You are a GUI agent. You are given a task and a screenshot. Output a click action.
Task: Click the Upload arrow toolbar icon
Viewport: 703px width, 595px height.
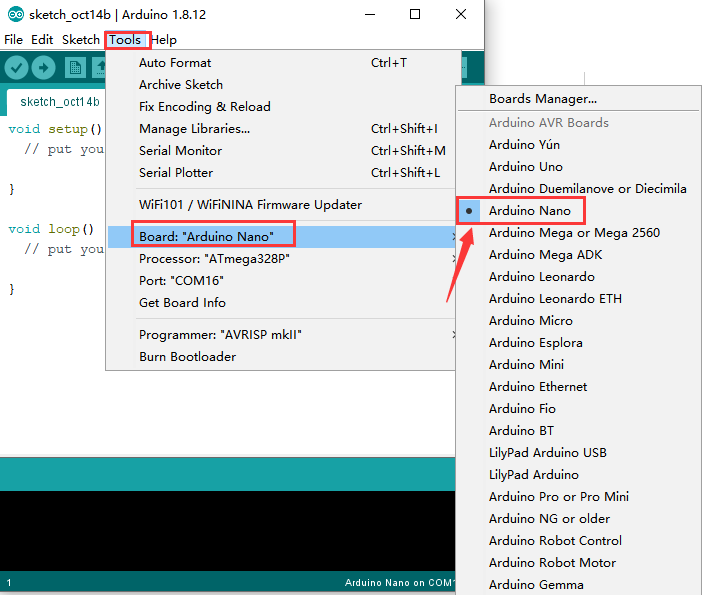(x=43, y=67)
